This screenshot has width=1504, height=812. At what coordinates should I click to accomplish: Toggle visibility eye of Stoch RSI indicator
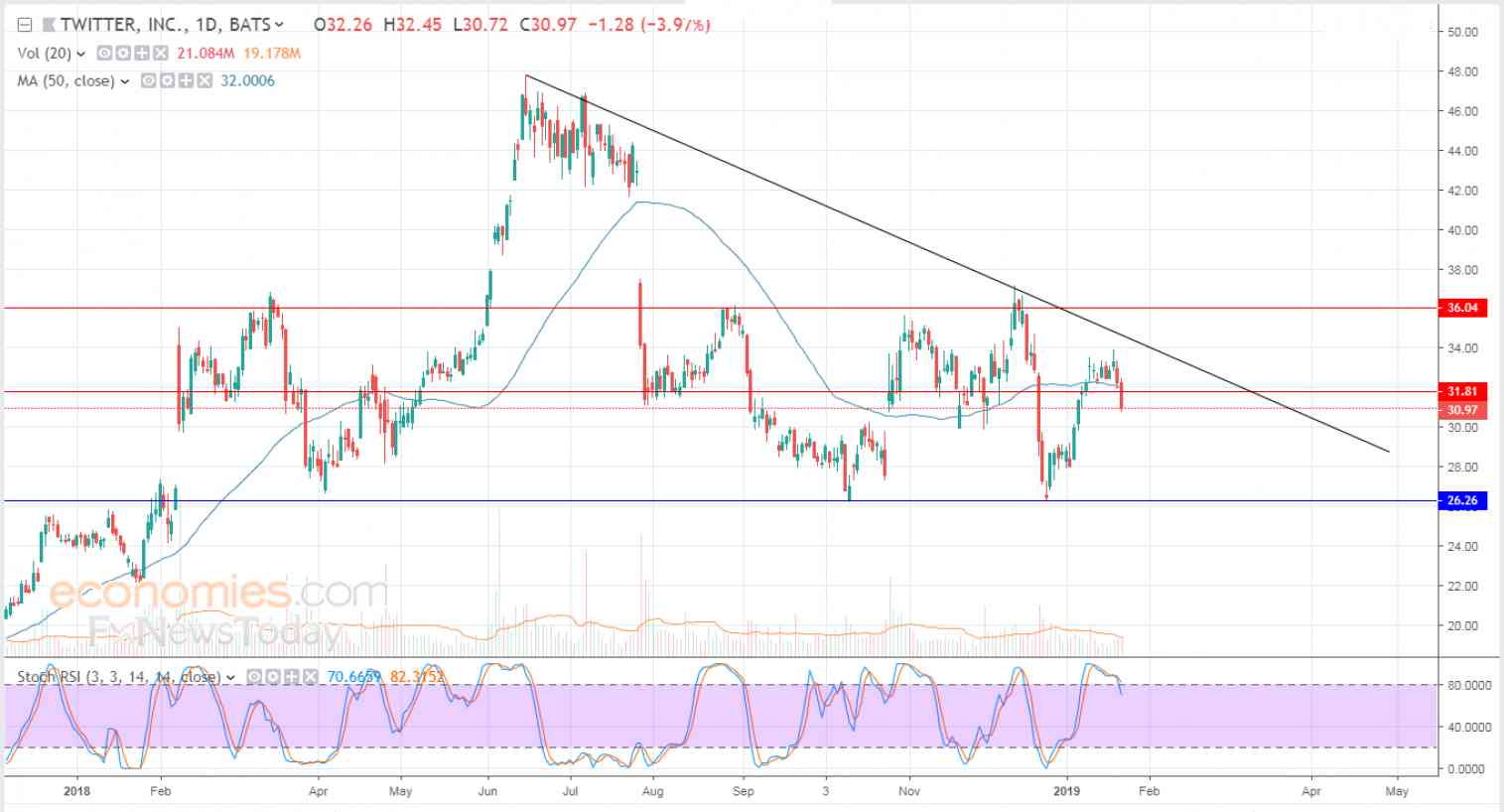coord(255,677)
